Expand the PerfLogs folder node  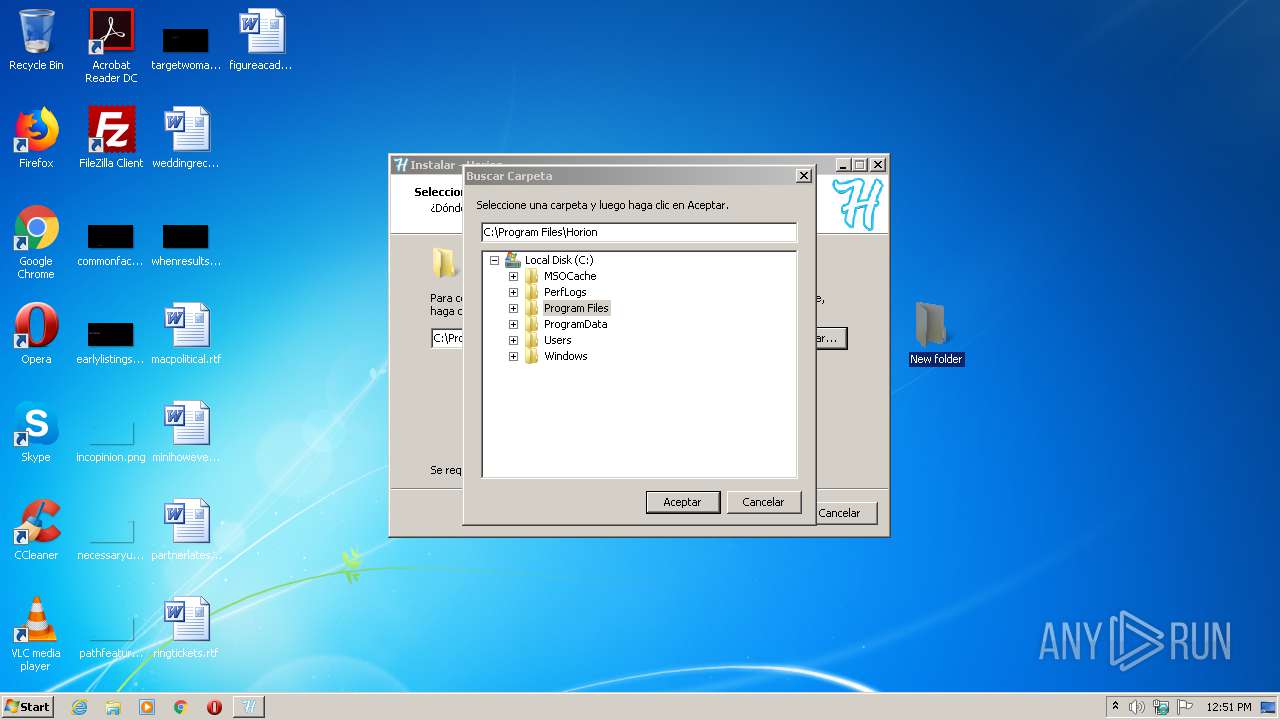pyautogui.click(x=513, y=292)
